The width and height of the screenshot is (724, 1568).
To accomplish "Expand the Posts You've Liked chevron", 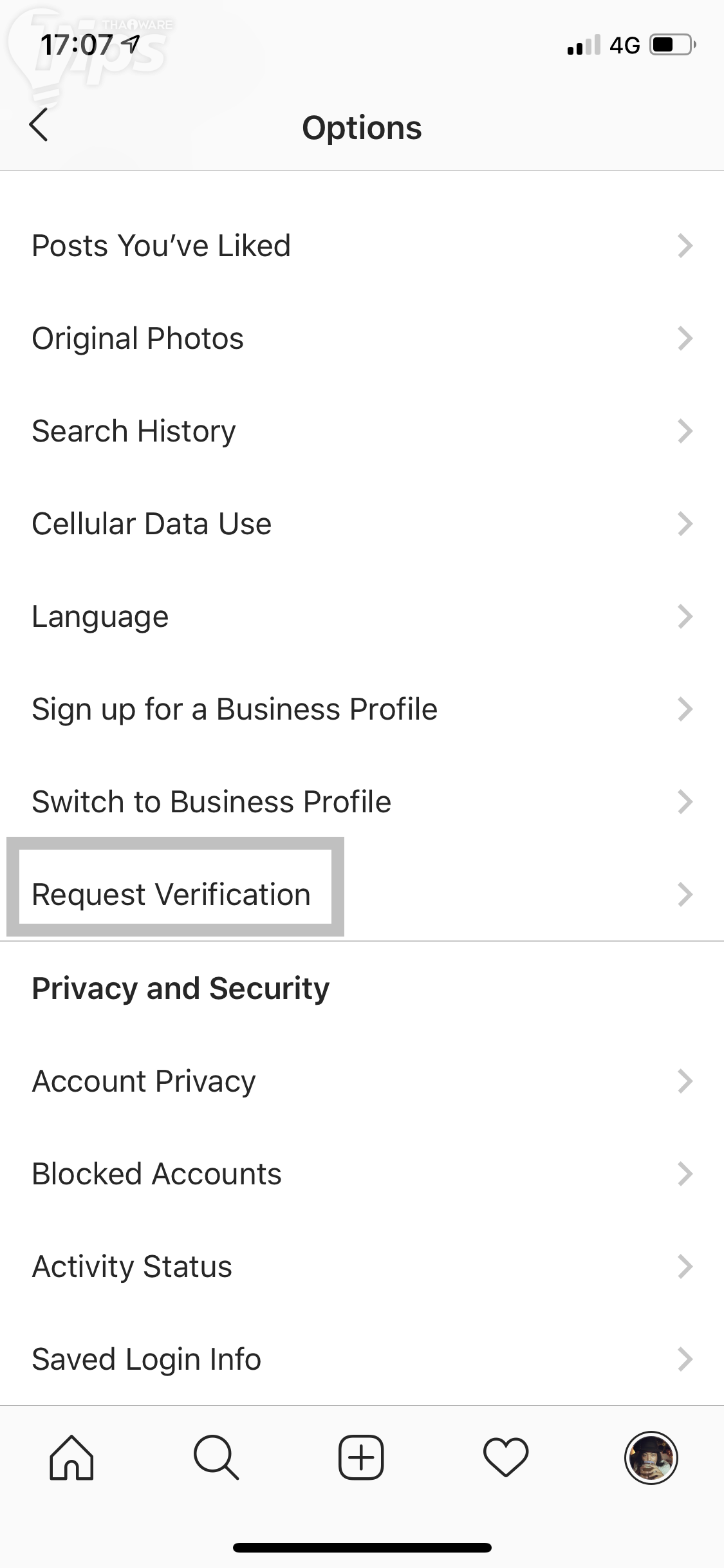I will point(685,246).
